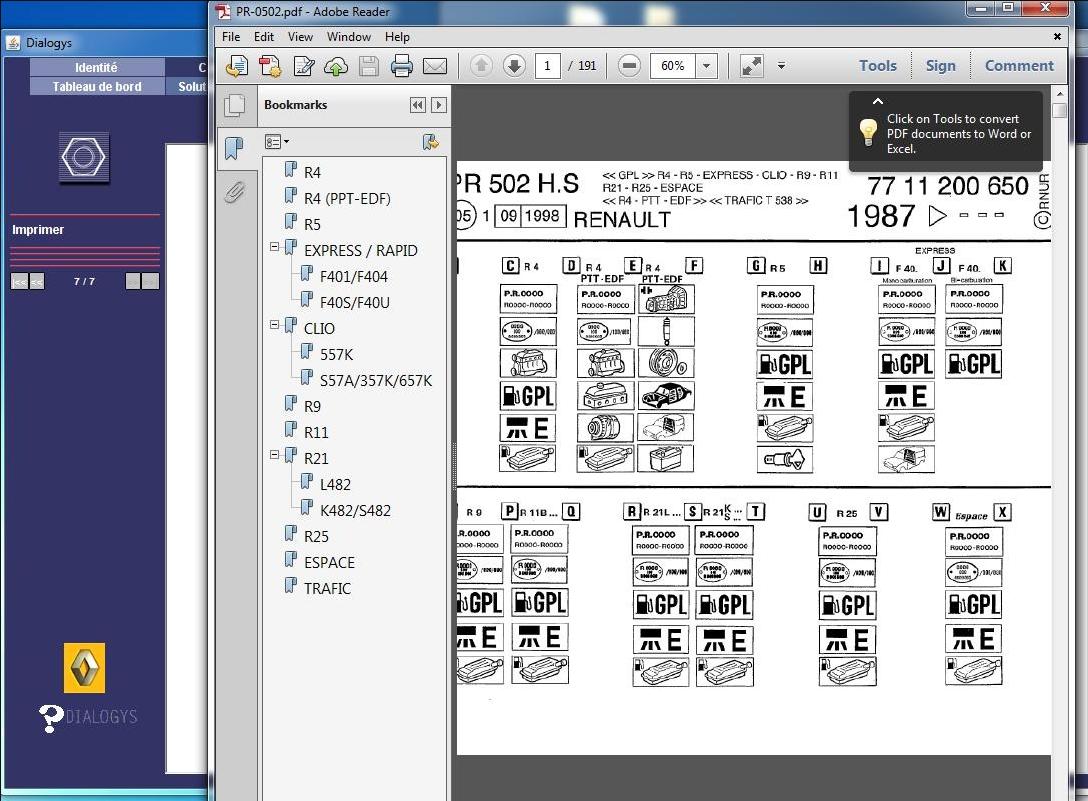Click Tableau de bord tab in Dialogys
This screenshot has height=801, width=1088.
click(96, 87)
